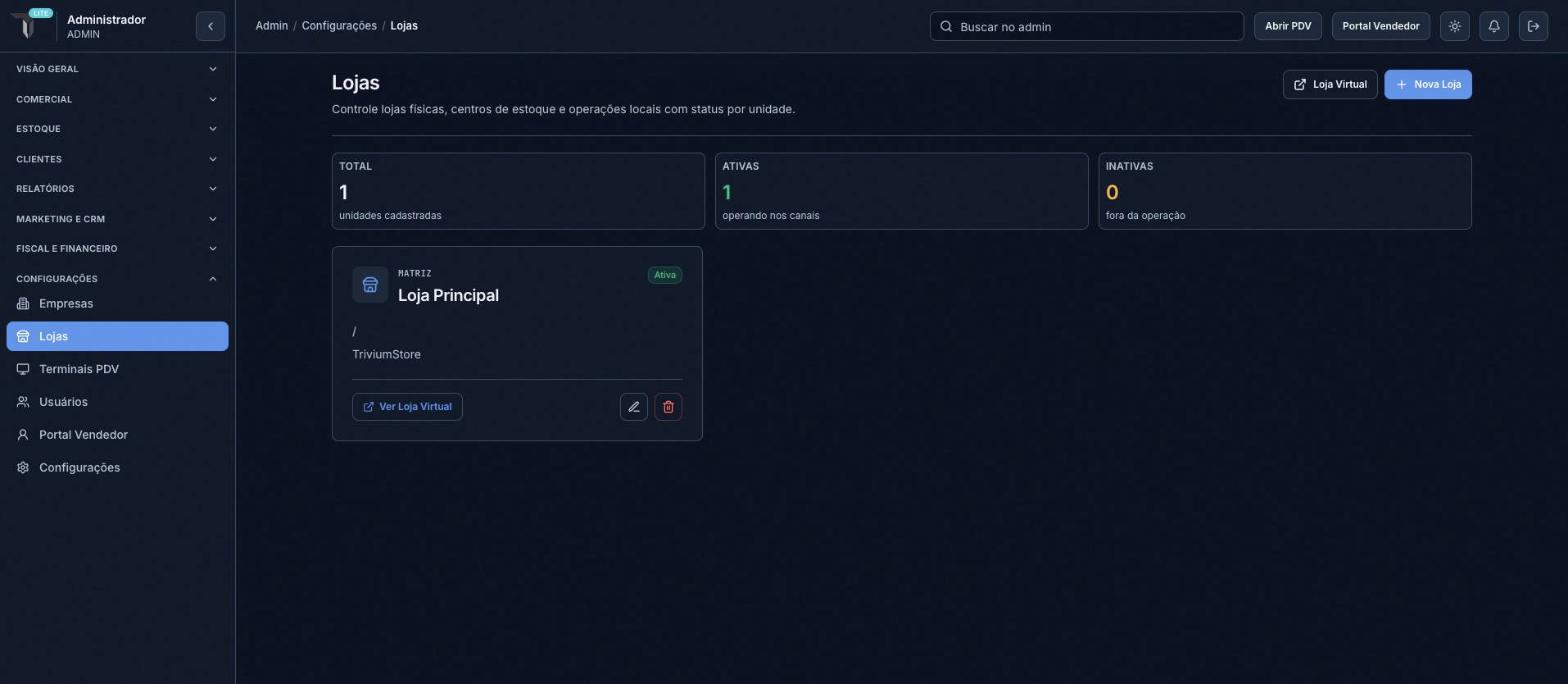Click the application logo in the sidebar
Viewport: 1568px width, 684px height.
[x=28, y=24]
